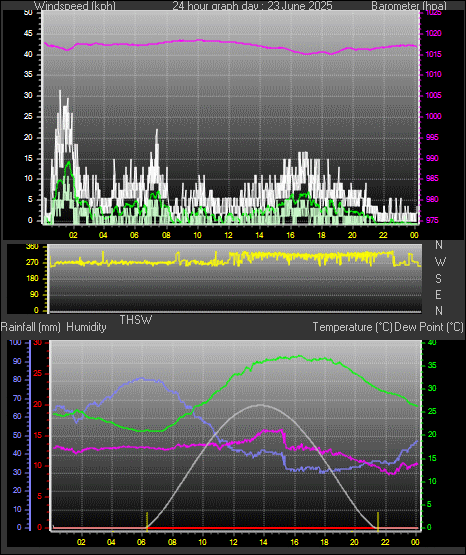
Task: Click blue humidity axis value "100"
Action: pyautogui.click(x=16, y=342)
